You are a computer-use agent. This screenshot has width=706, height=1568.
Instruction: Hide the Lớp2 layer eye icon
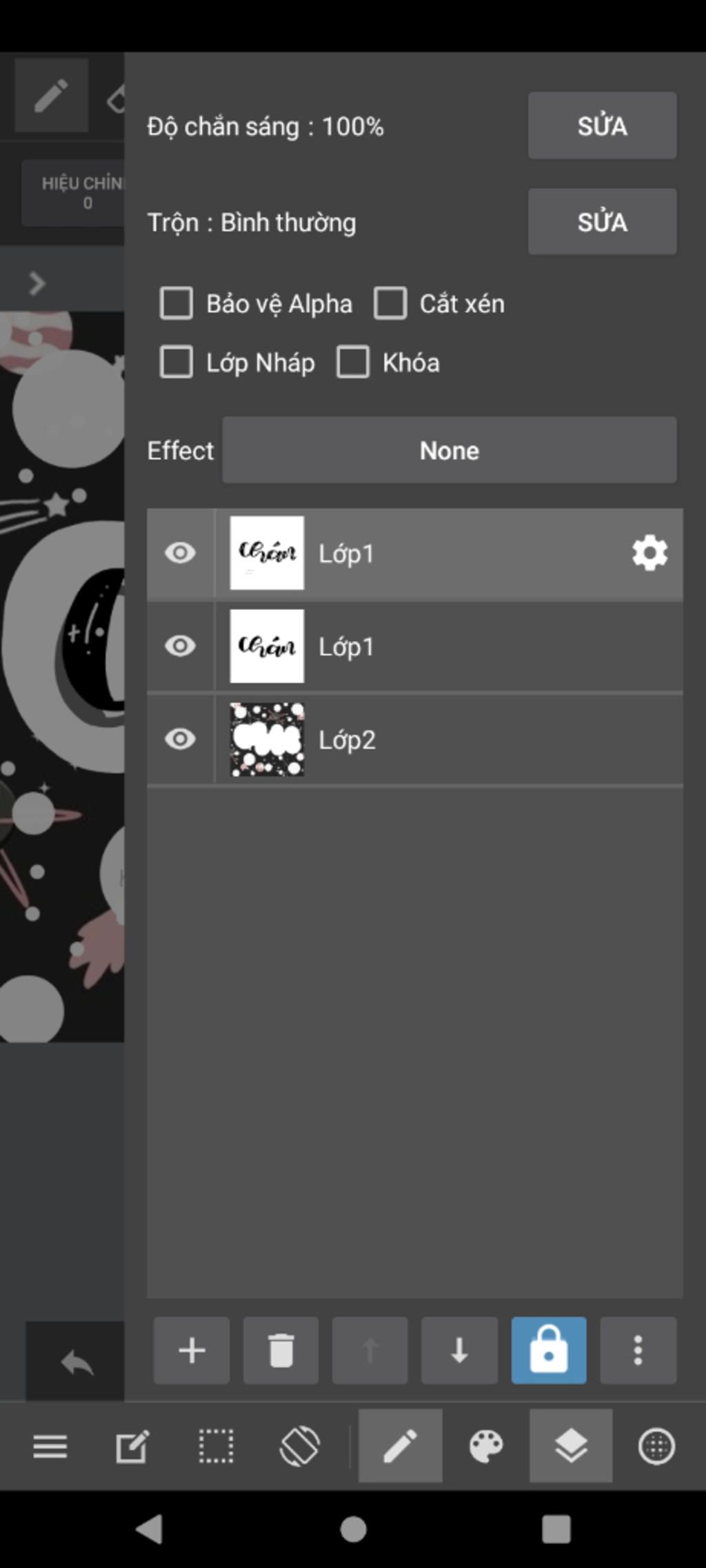180,739
